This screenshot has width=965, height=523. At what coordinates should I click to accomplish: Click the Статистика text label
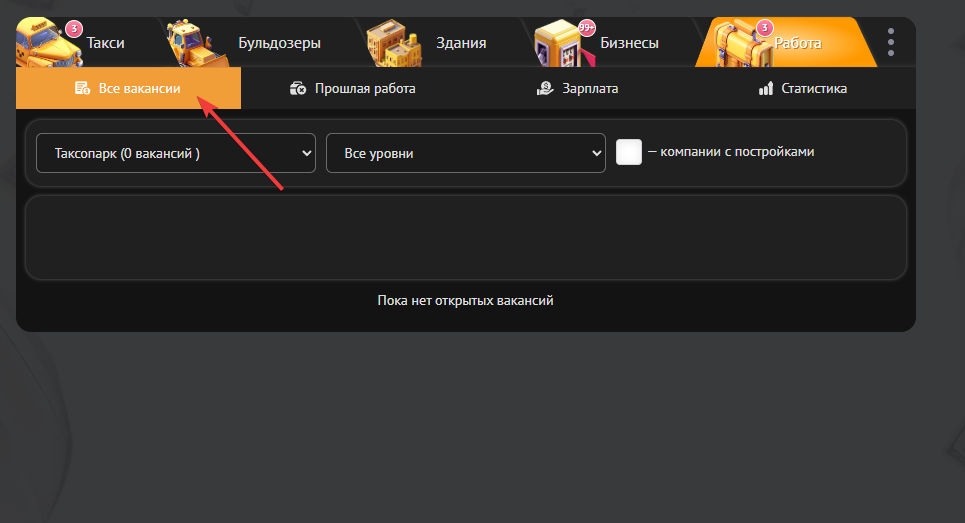pyautogui.click(x=814, y=89)
